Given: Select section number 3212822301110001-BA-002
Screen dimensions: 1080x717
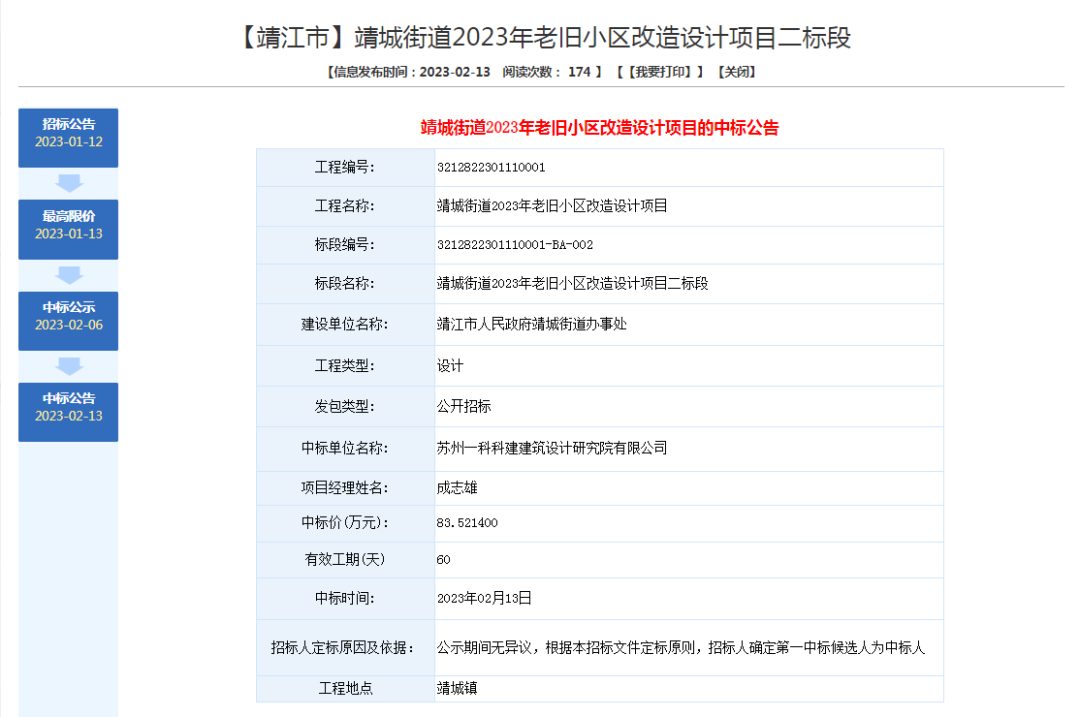Looking at the screenshot, I should click(x=515, y=245).
